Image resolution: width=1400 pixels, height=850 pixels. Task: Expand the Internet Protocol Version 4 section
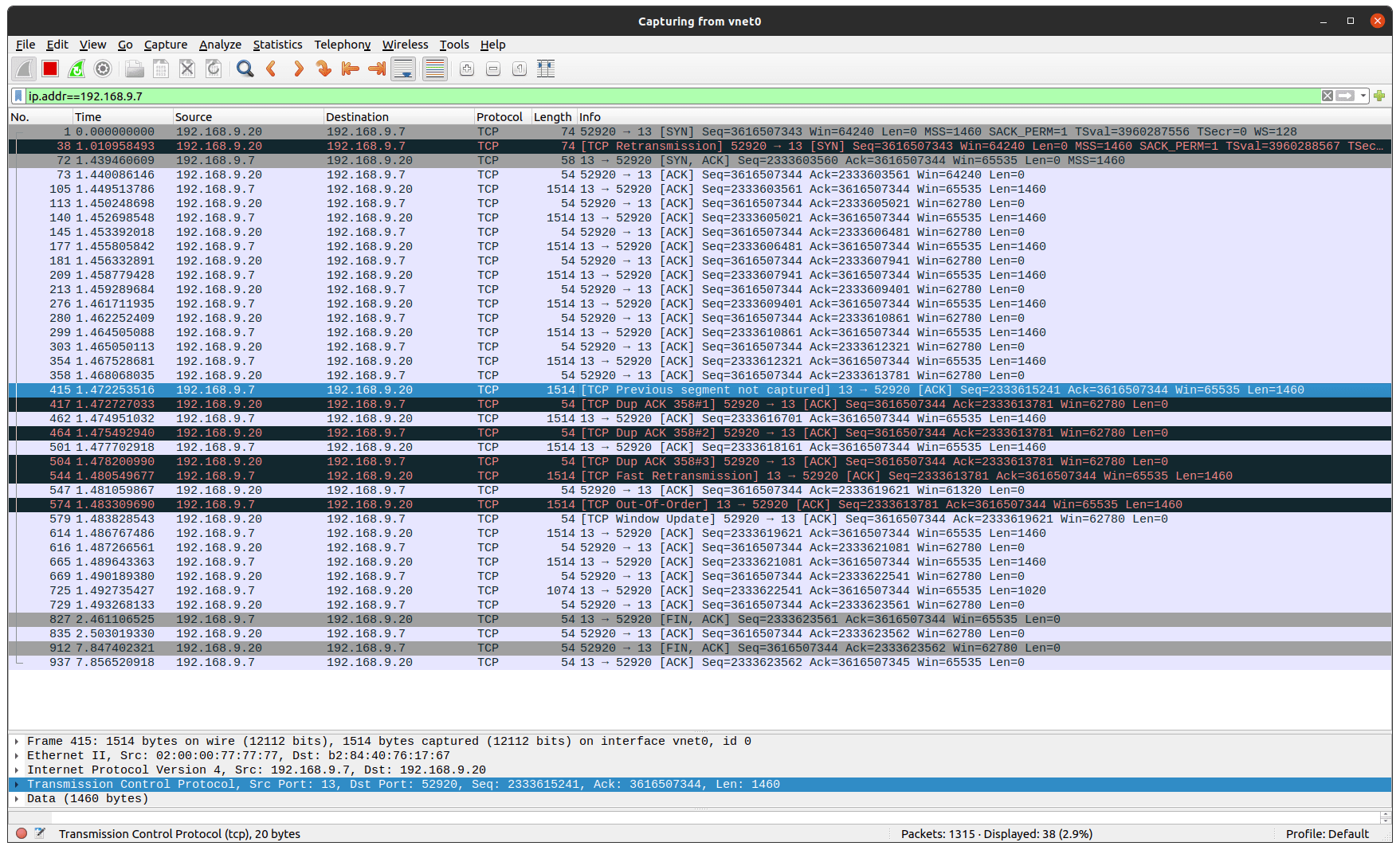[x=16, y=770]
